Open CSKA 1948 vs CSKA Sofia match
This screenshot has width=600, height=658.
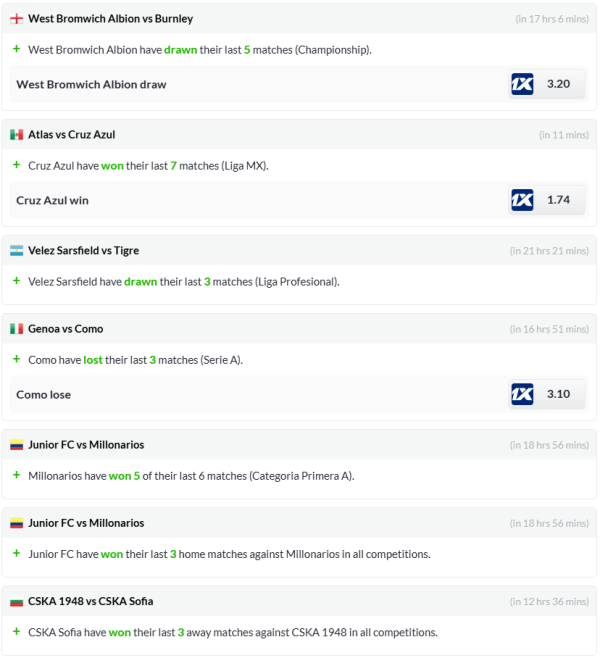point(90,602)
